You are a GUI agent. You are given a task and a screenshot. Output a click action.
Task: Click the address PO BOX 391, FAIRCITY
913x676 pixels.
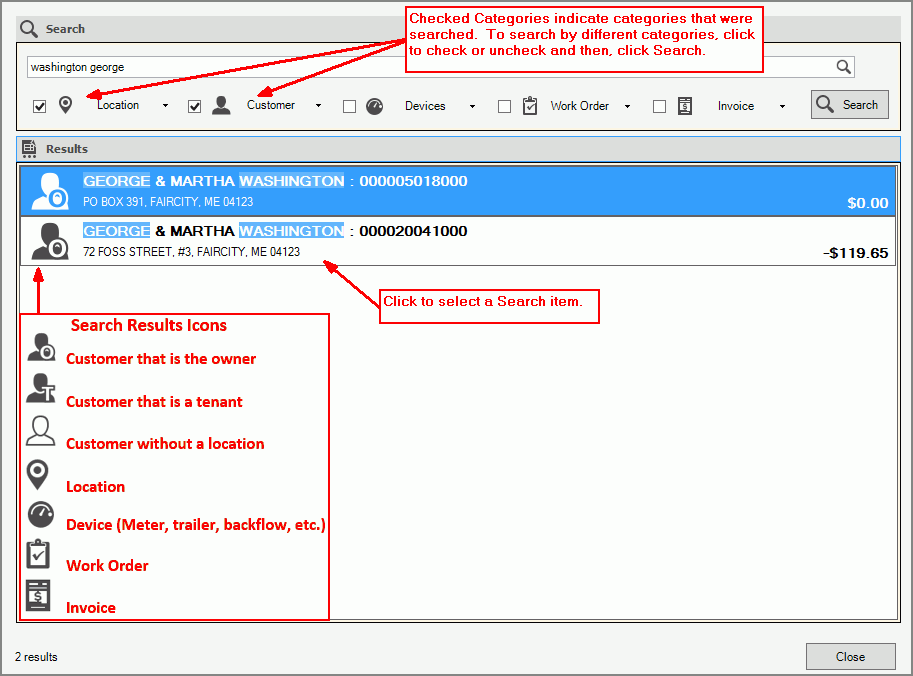pos(168,202)
